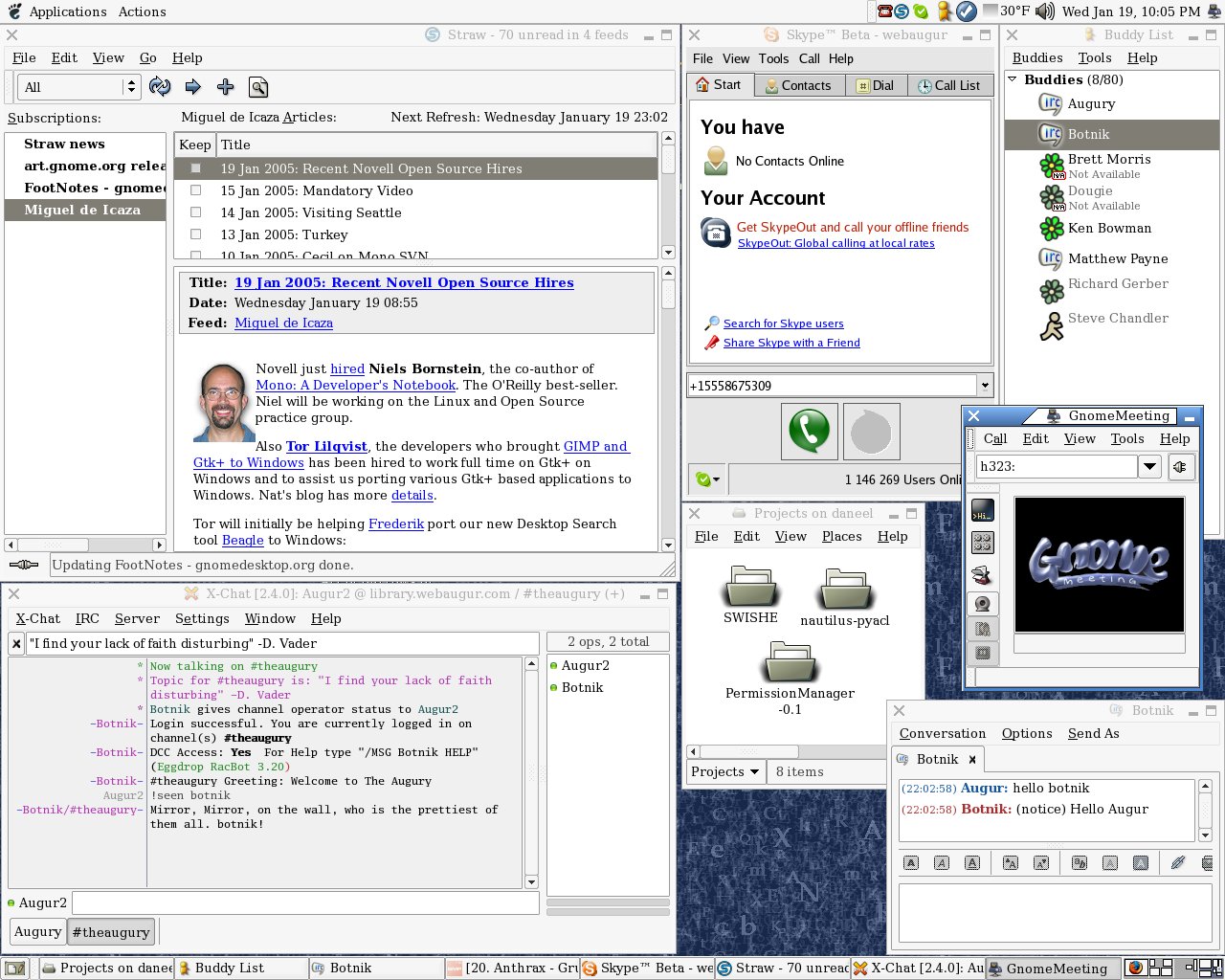Click the Search for Skype users link
The height and width of the screenshot is (980, 1225).
click(x=783, y=323)
